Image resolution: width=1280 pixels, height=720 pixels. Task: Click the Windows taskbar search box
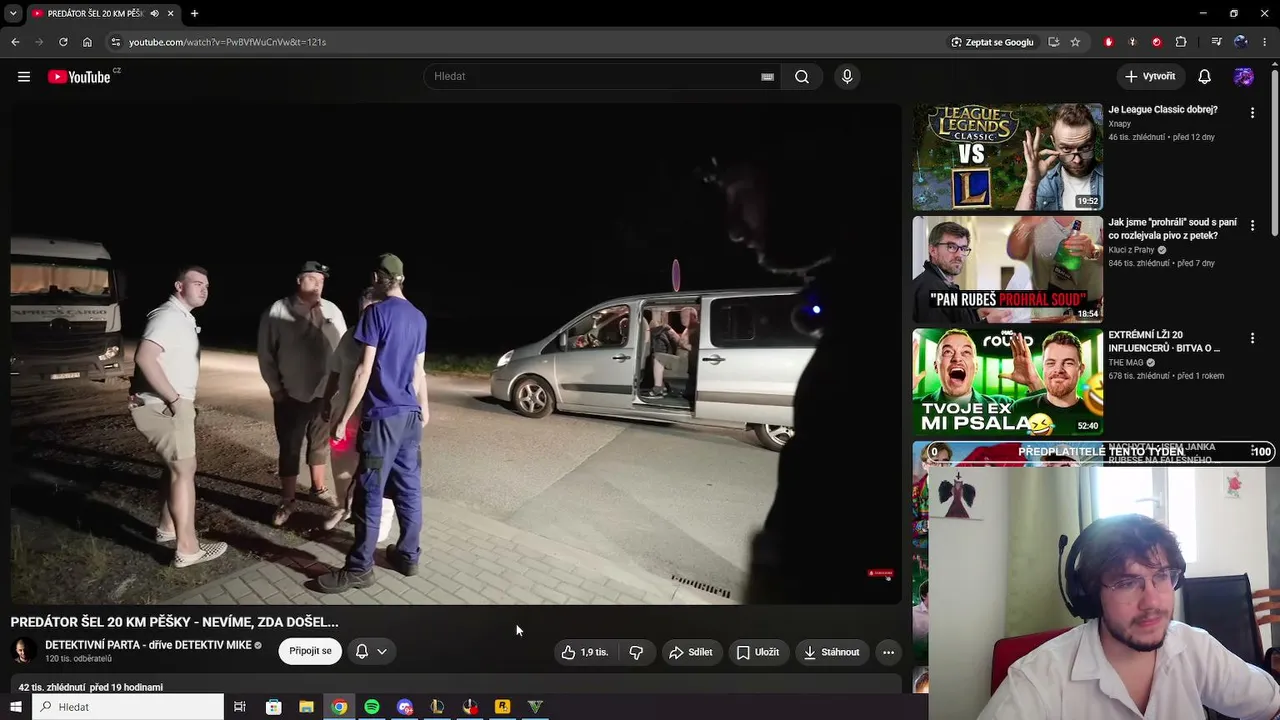point(127,707)
